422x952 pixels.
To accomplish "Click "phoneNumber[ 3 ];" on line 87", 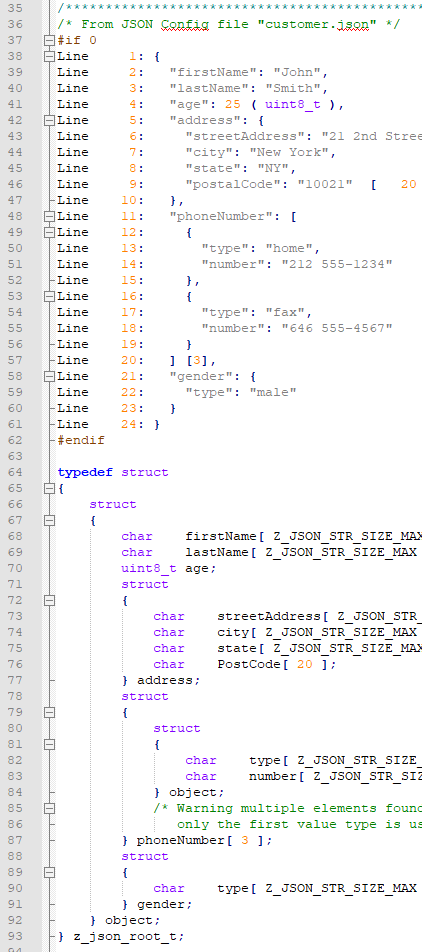I will 205,840.
